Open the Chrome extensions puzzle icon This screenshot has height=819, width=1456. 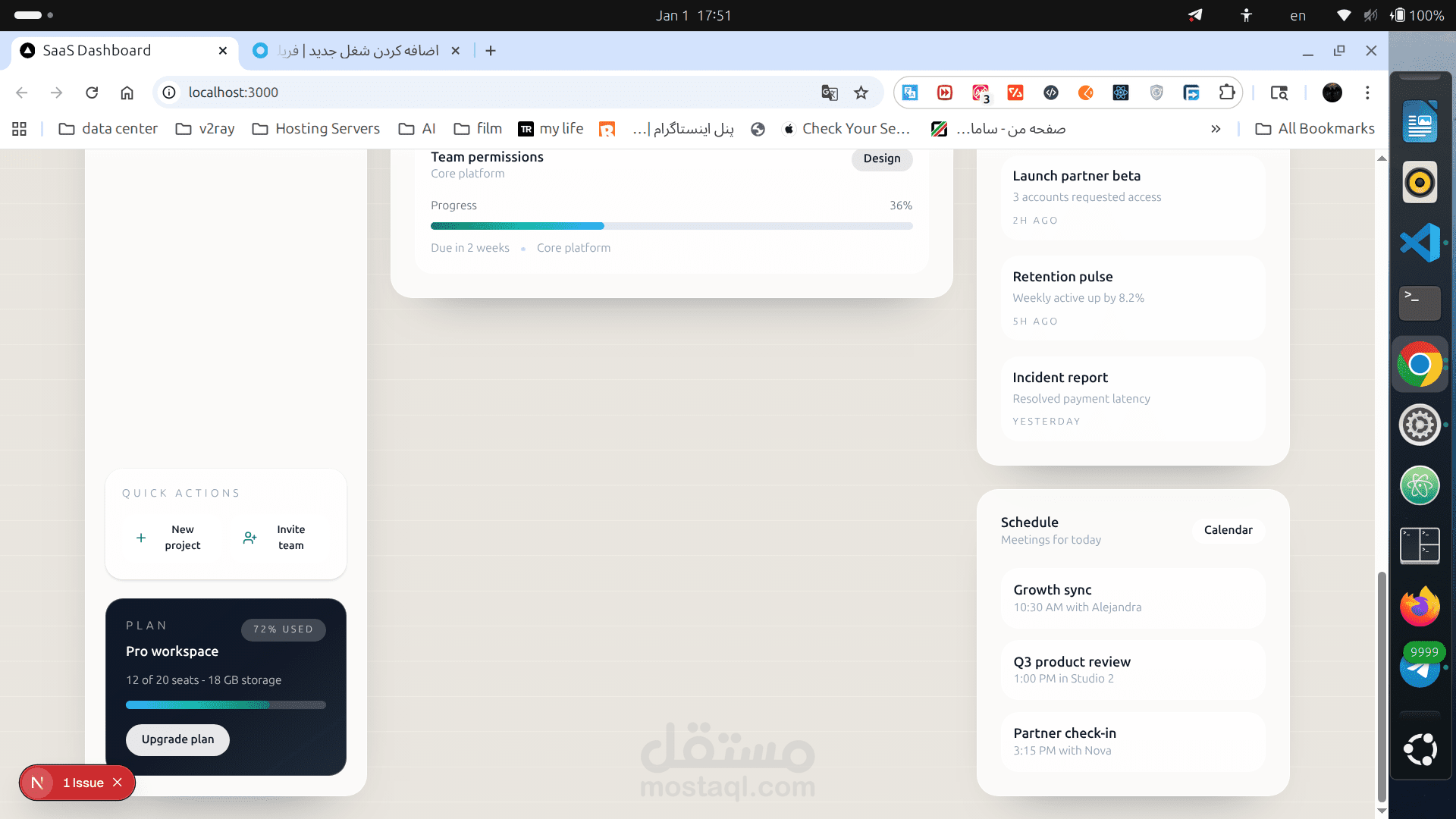[x=1226, y=93]
